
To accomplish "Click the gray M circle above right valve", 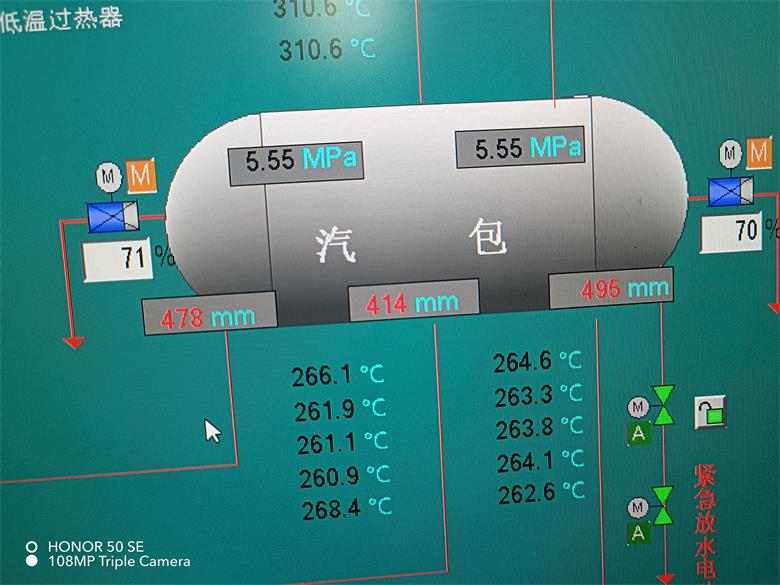I will click(730, 153).
